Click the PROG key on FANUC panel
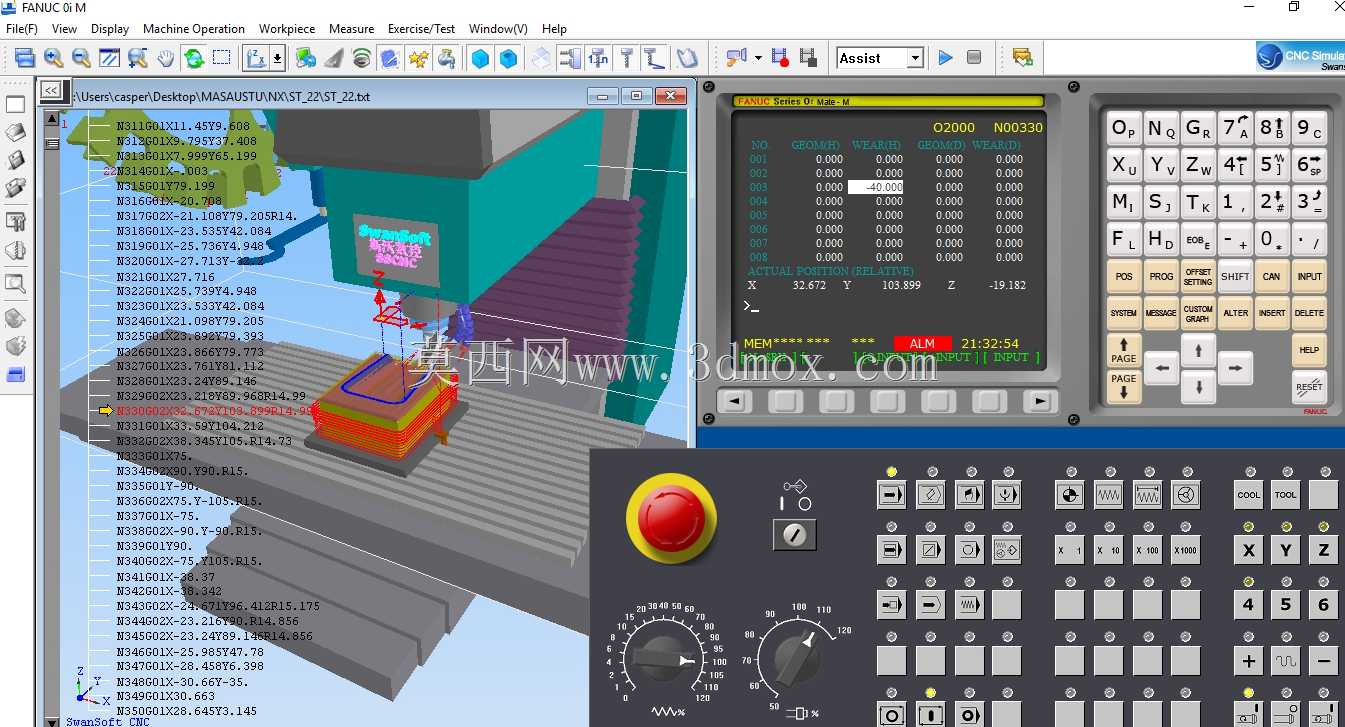Viewport: 1345px width, 727px height. click(1161, 277)
